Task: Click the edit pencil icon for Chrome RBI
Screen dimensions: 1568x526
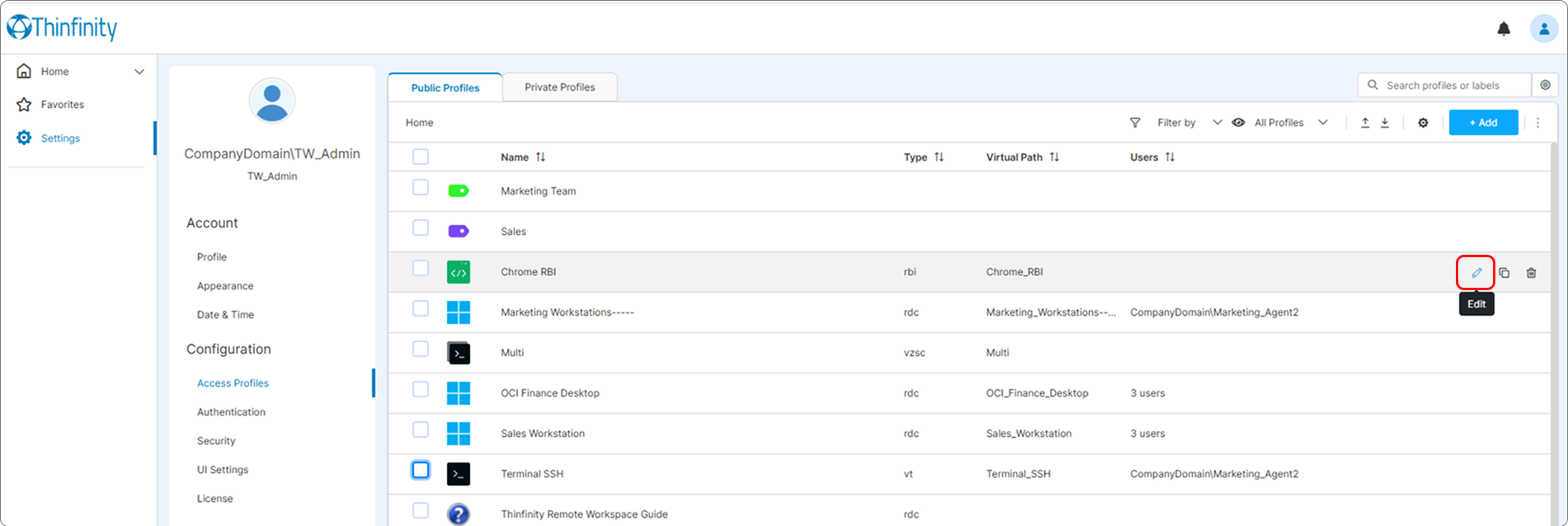Action: [x=1476, y=273]
